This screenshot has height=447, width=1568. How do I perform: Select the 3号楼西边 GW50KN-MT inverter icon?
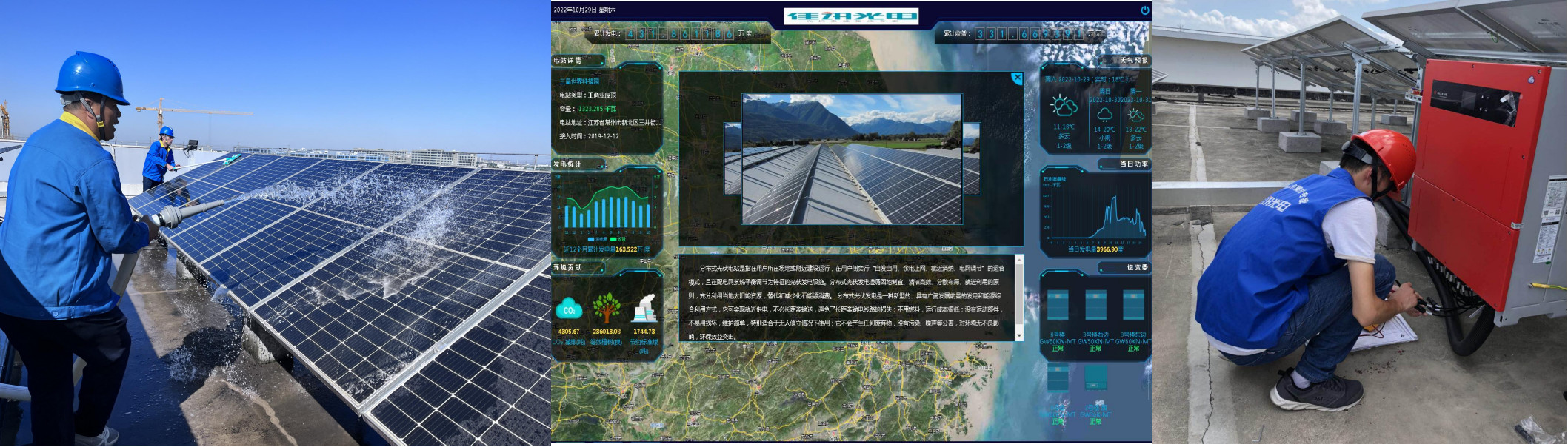[x=1095, y=304]
